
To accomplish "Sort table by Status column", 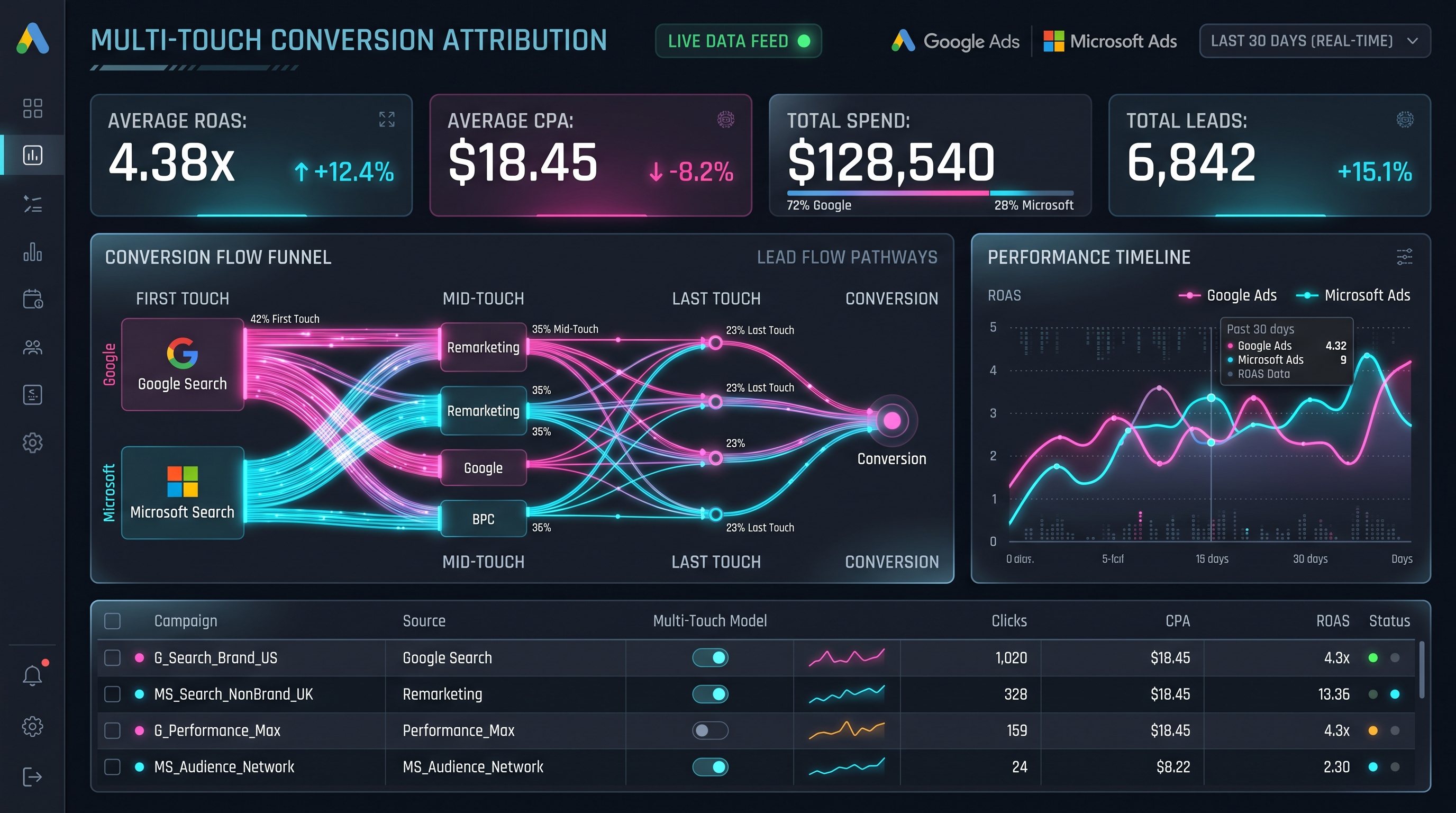I will point(1389,621).
